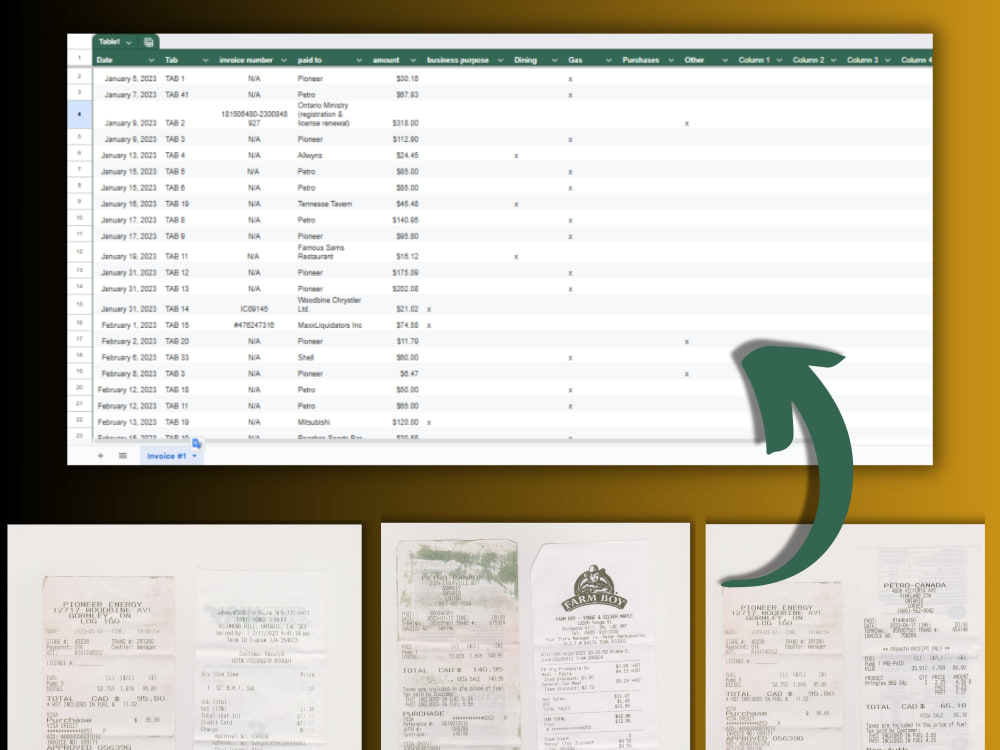Select the cell January 5, 2023

click(x=130, y=78)
